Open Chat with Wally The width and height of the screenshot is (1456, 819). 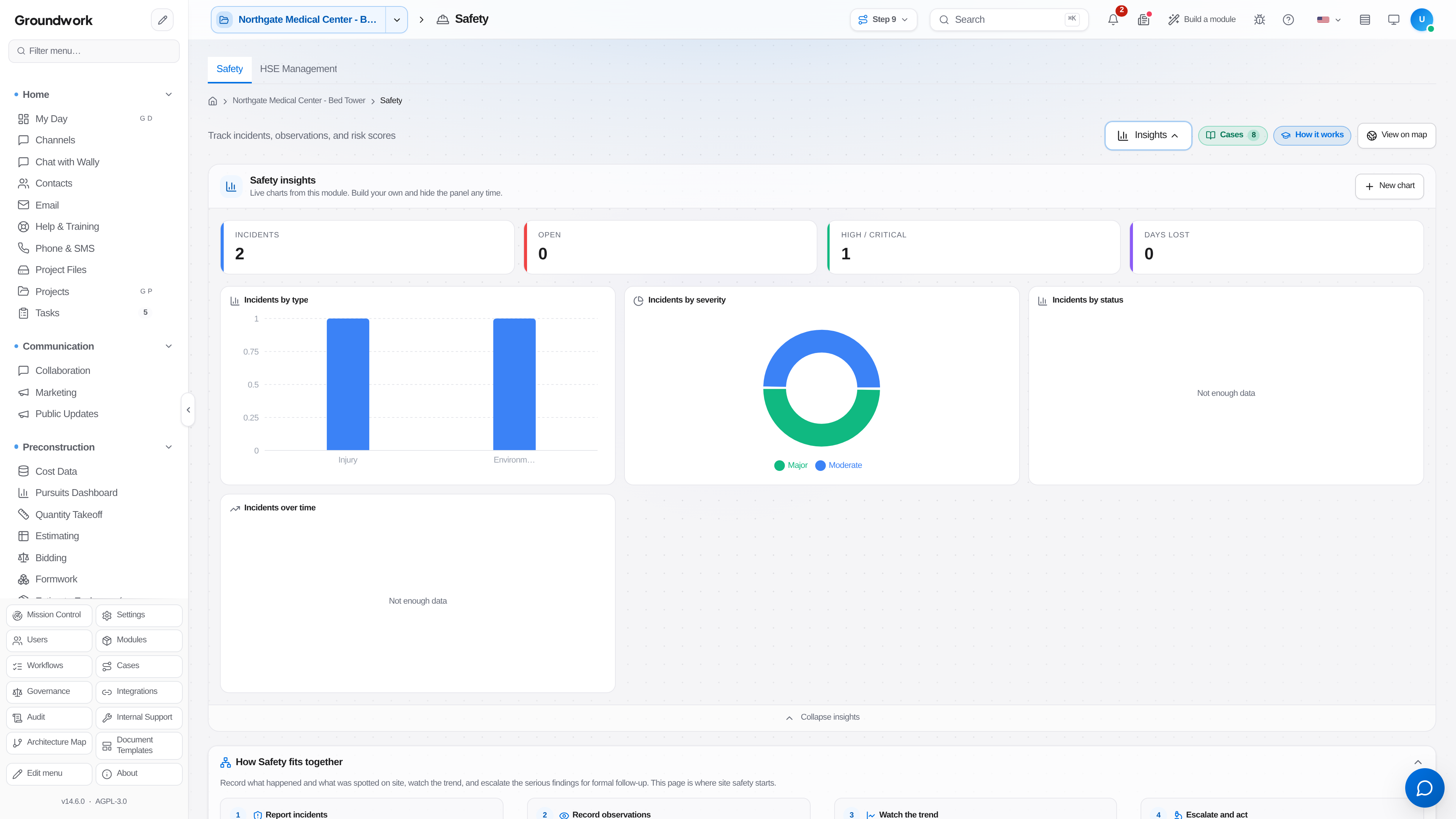(85, 162)
